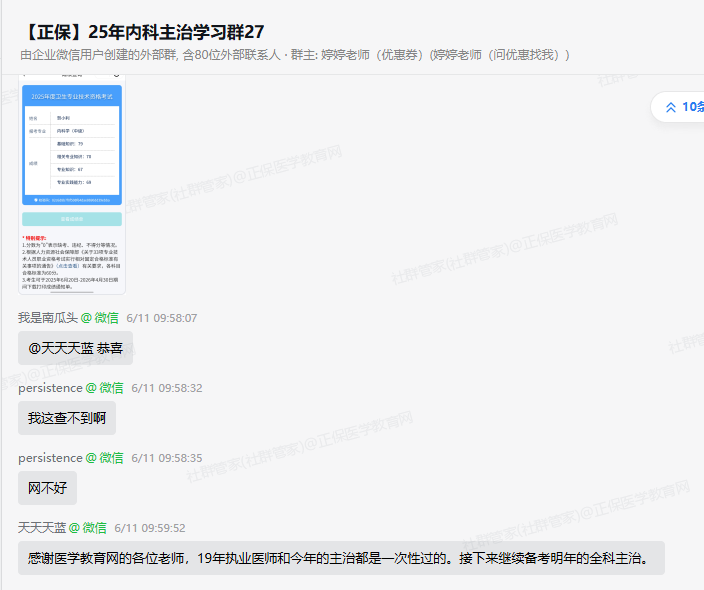Jump to the 10 unread messages

692,107
